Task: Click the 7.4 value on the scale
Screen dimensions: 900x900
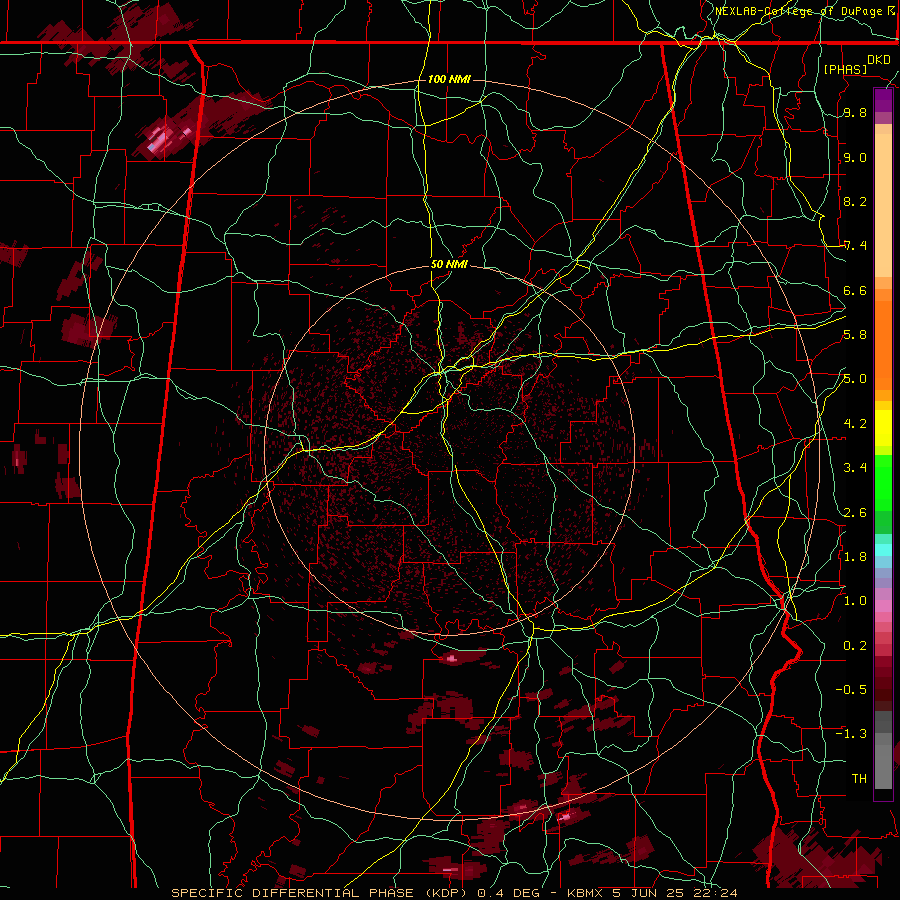Action: click(x=855, y=246)
